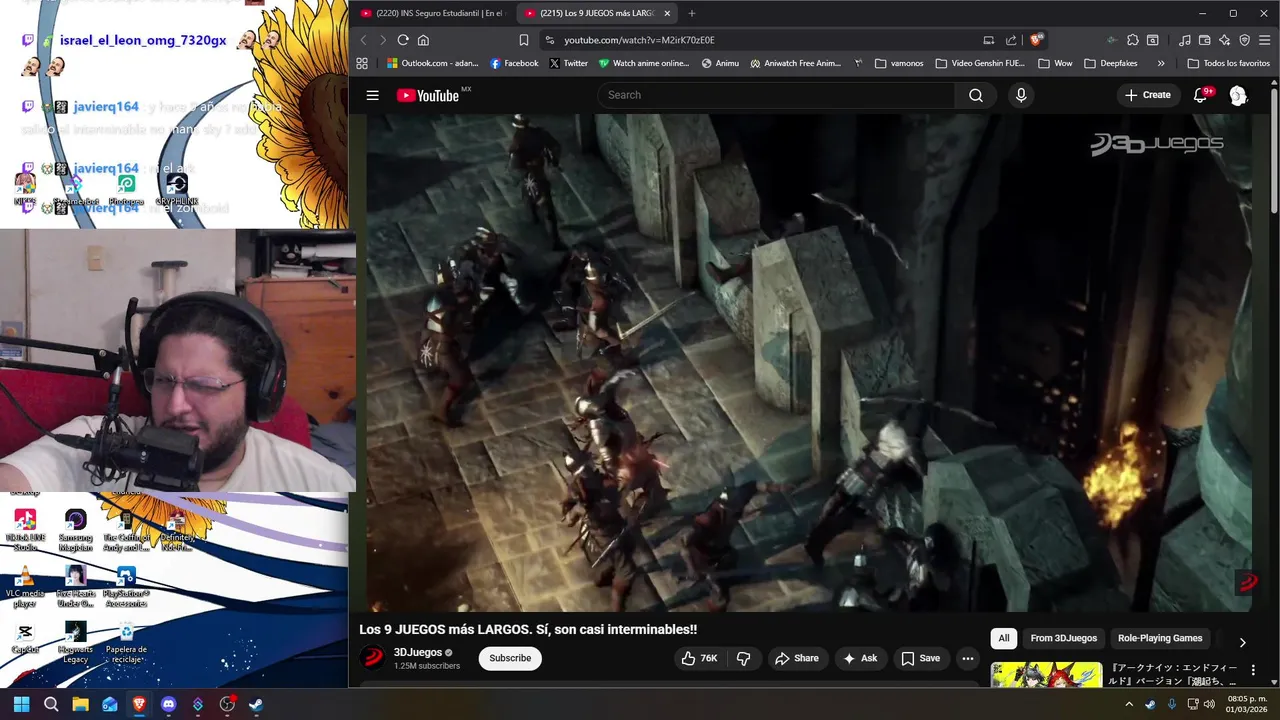Open browser extensions puzzle icon
The image size is (1280, 720).
[x=1132, y=40]
